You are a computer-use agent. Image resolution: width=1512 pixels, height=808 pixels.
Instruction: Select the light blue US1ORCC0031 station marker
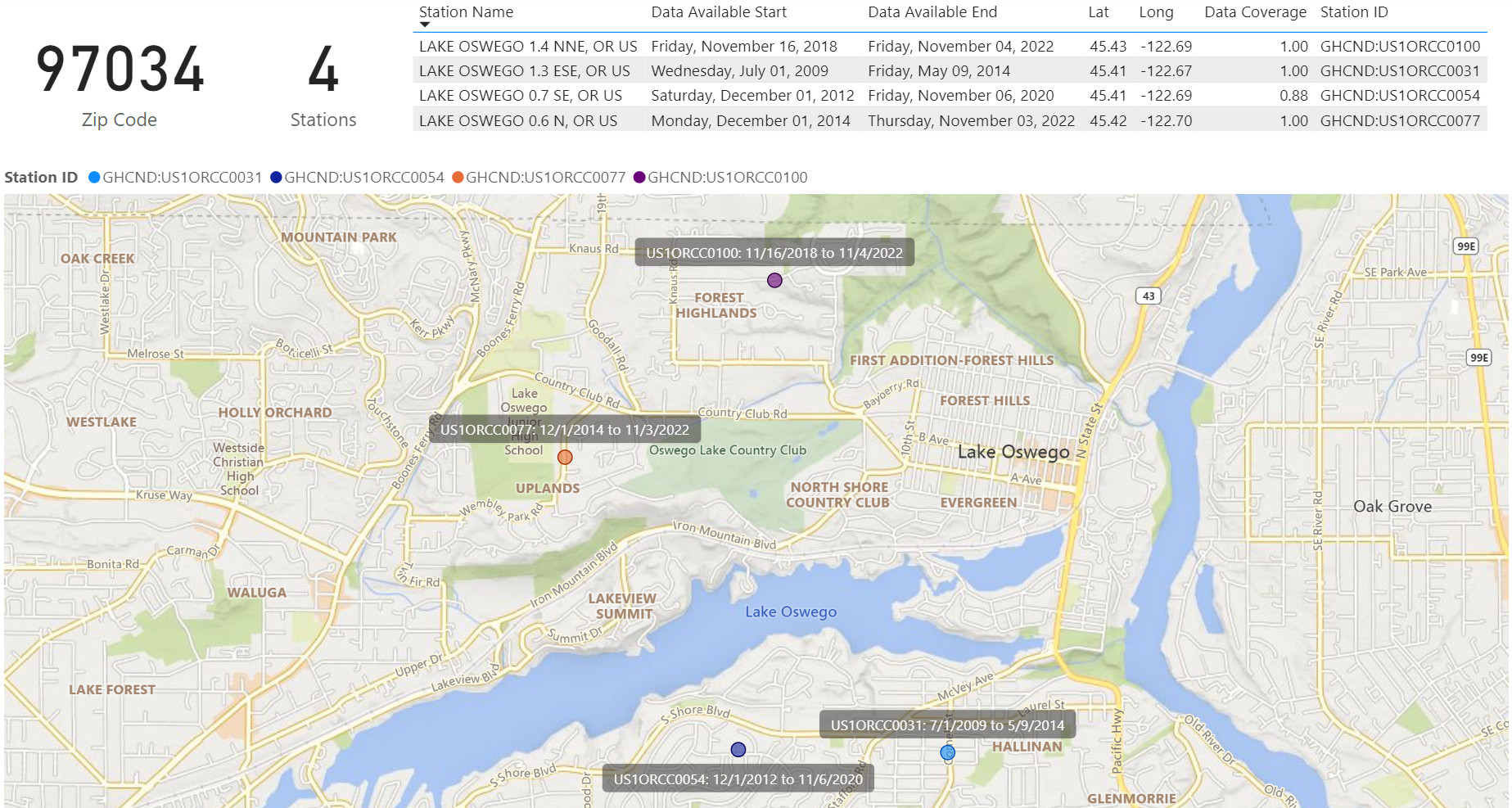(x=947, y=752)
